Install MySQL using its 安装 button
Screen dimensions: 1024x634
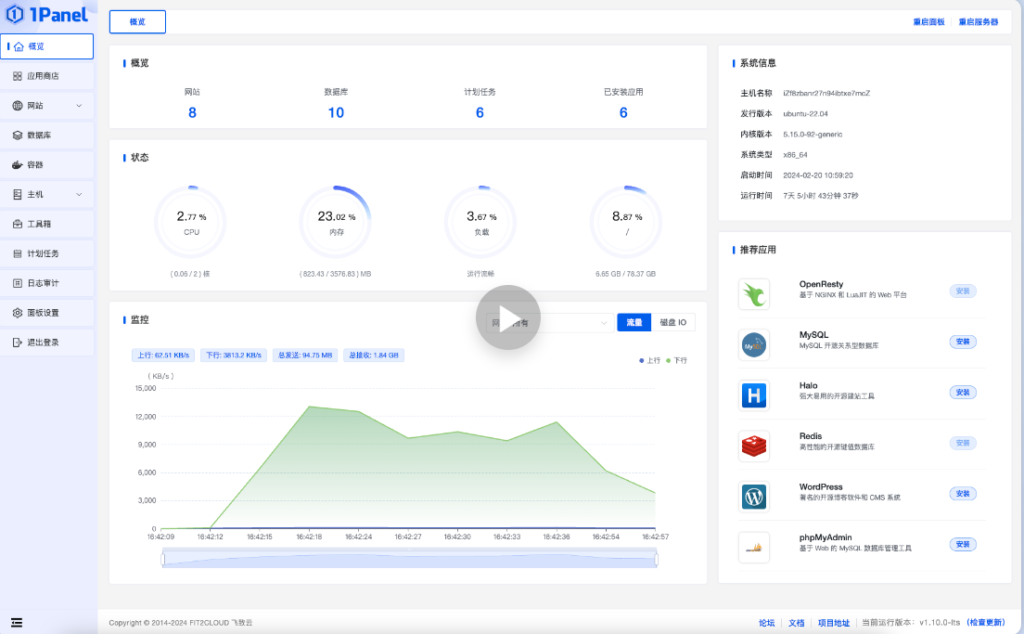pyautogui.click(x=963, y=341)
